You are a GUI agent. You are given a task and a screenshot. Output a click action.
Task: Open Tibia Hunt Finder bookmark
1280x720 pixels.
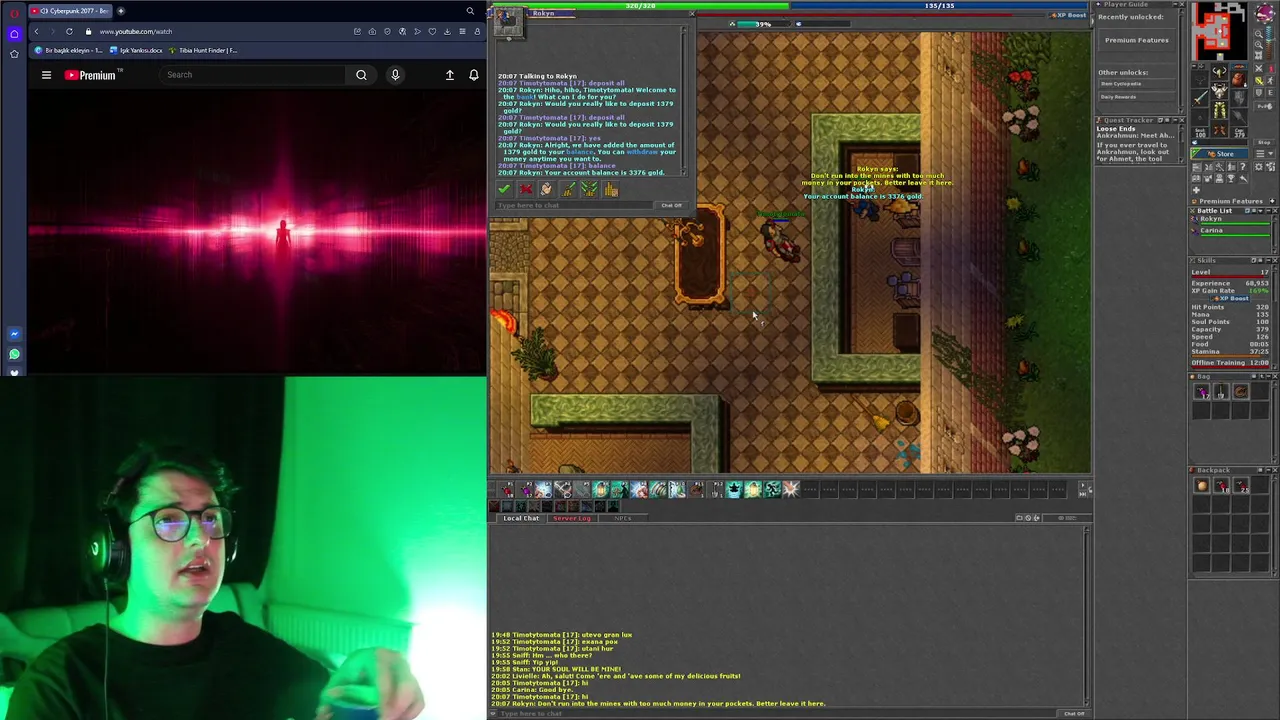[x=203, y=50]
